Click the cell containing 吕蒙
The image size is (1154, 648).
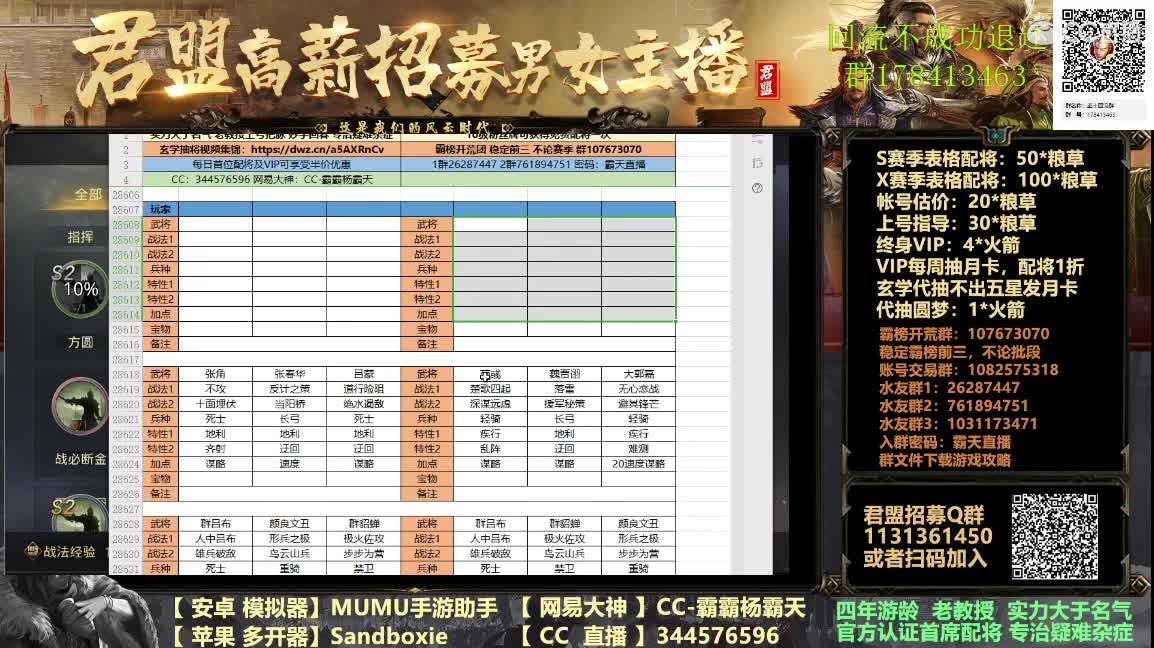(x=364, y=374)
